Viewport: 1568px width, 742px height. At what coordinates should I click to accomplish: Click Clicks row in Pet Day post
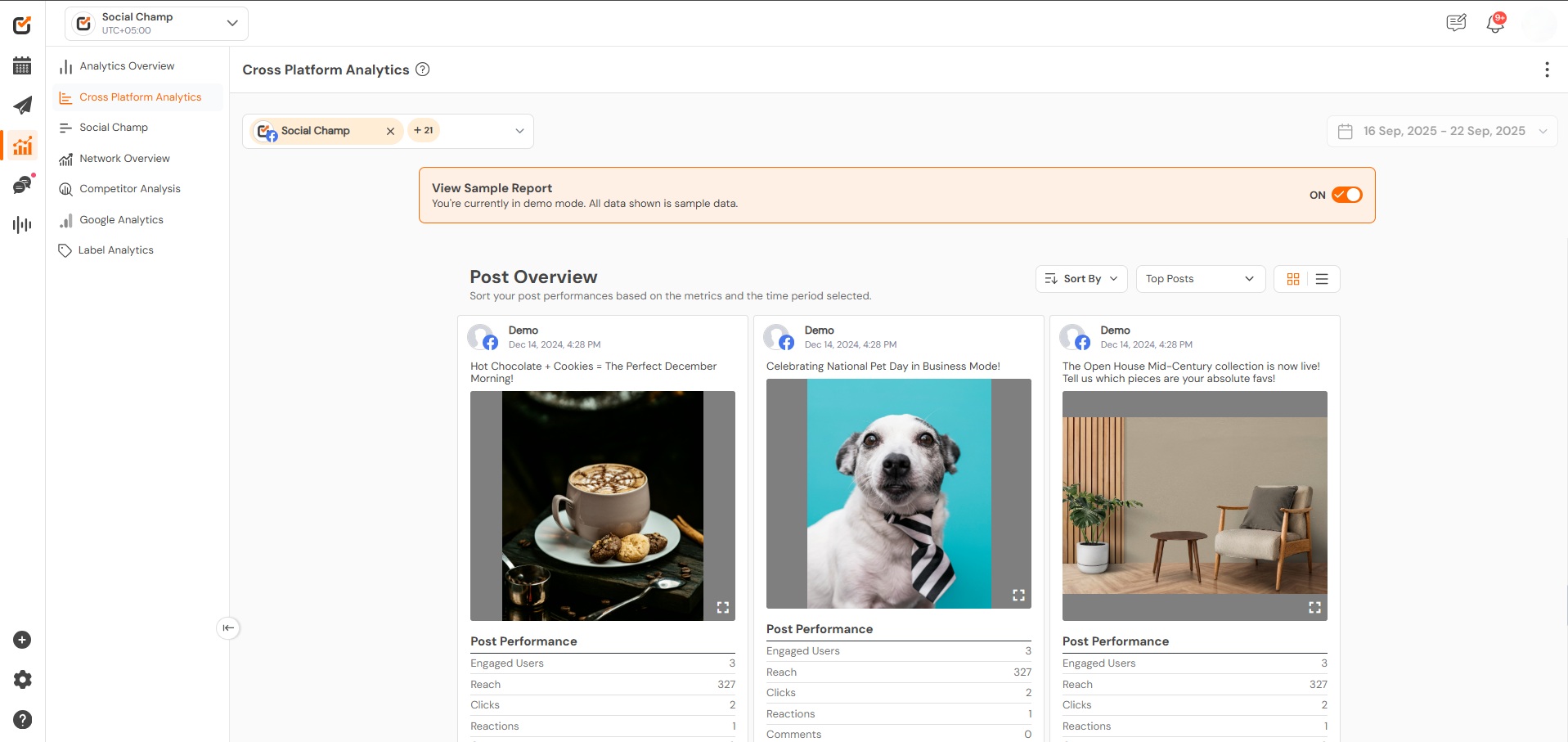tap(899, 693)
